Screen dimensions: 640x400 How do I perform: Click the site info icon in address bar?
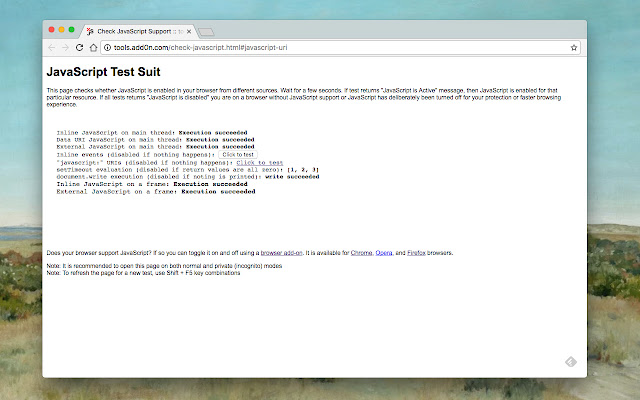[x=108, y=47]
